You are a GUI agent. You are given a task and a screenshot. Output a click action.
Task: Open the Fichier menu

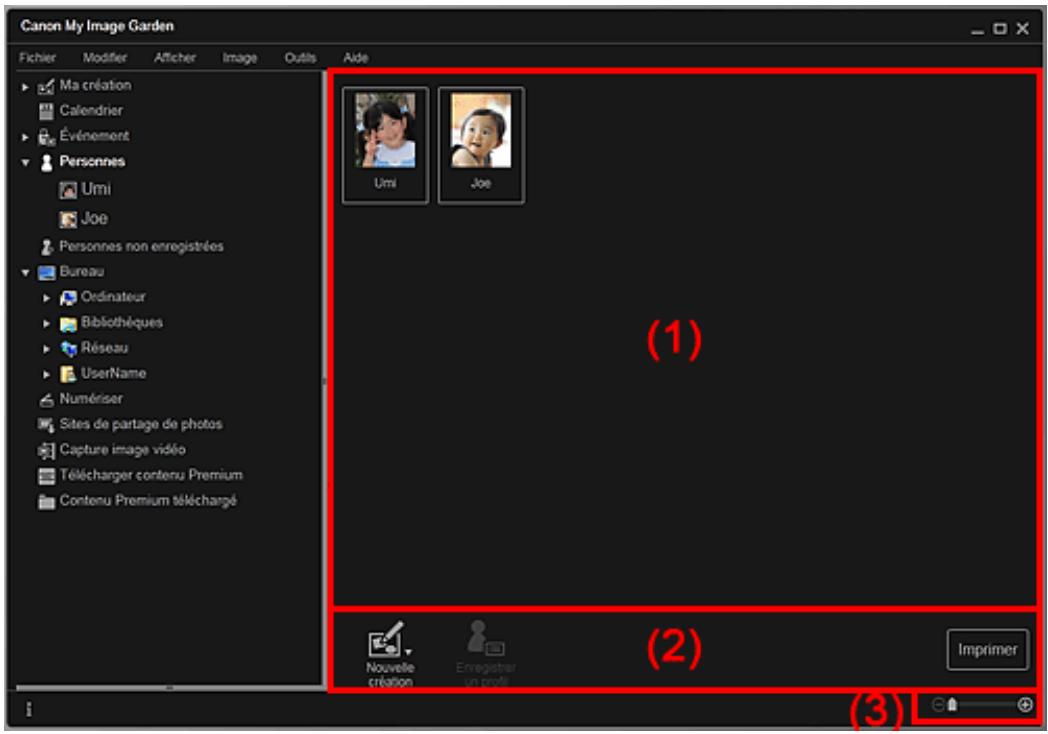pos(37,57)
